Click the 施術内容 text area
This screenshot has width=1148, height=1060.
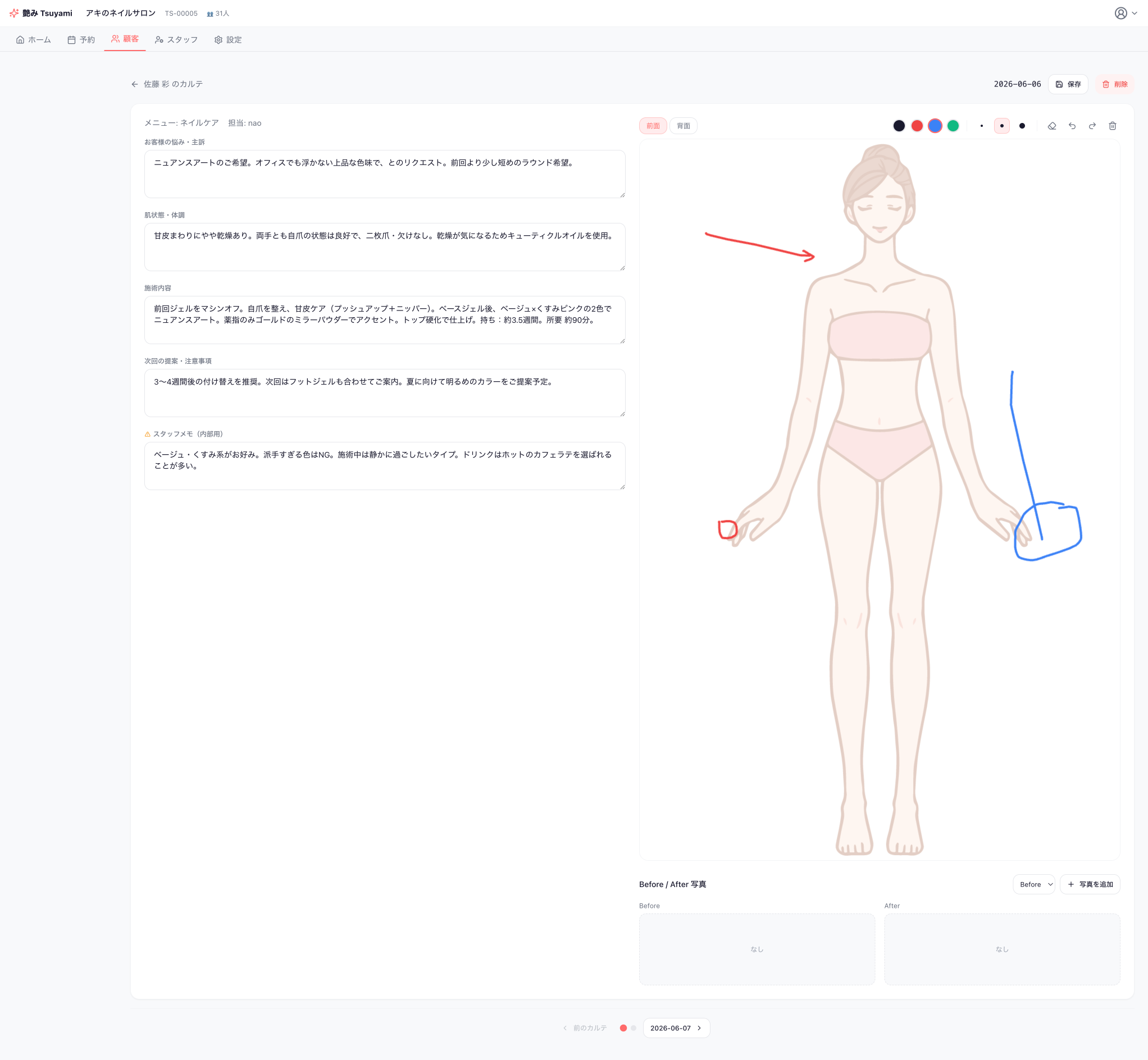tap(384, 320)
